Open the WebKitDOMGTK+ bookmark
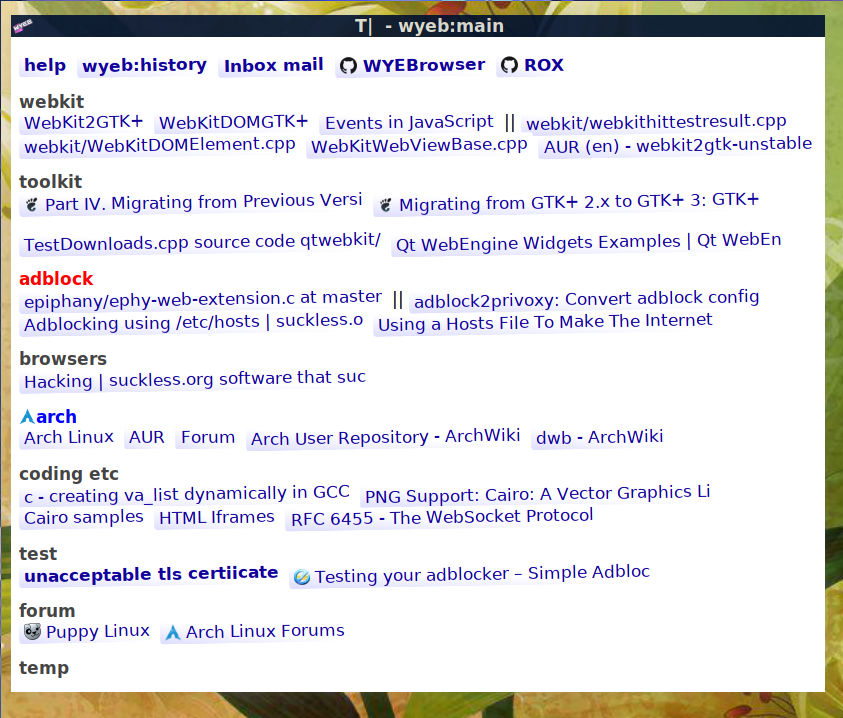Image resolution: width=843 pixels, height=718 pixels. pos(233,122)
